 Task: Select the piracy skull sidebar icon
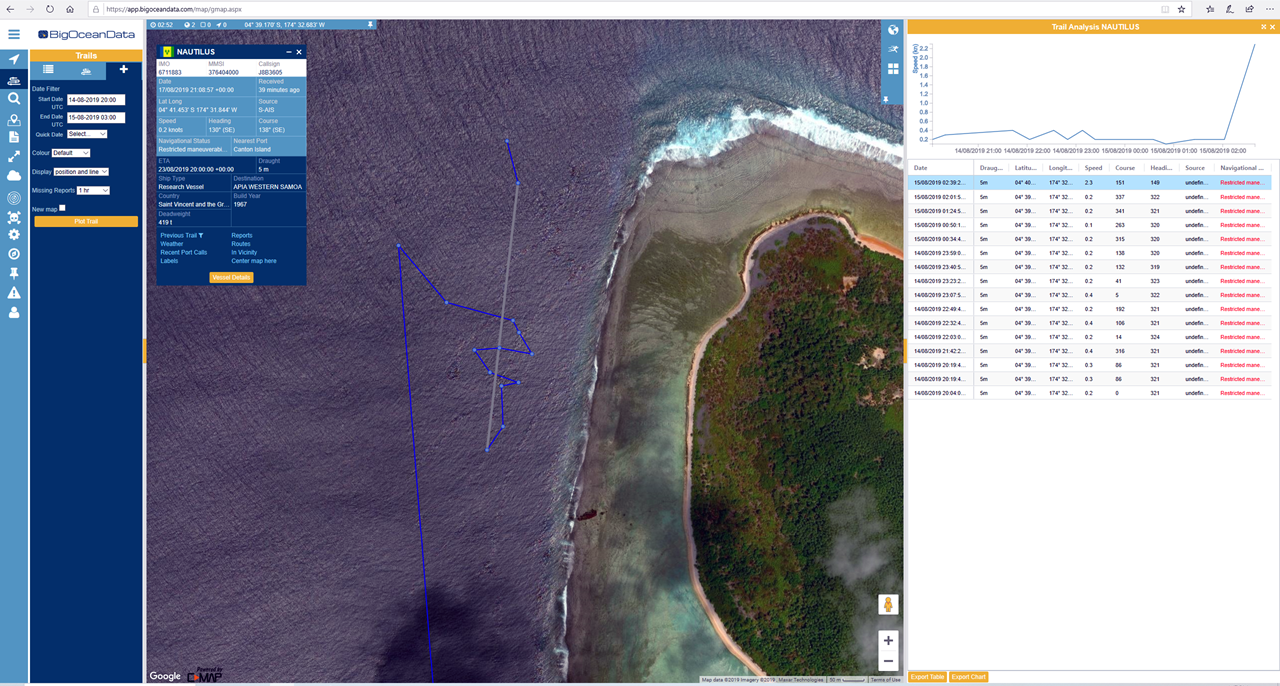pos(14,215)
